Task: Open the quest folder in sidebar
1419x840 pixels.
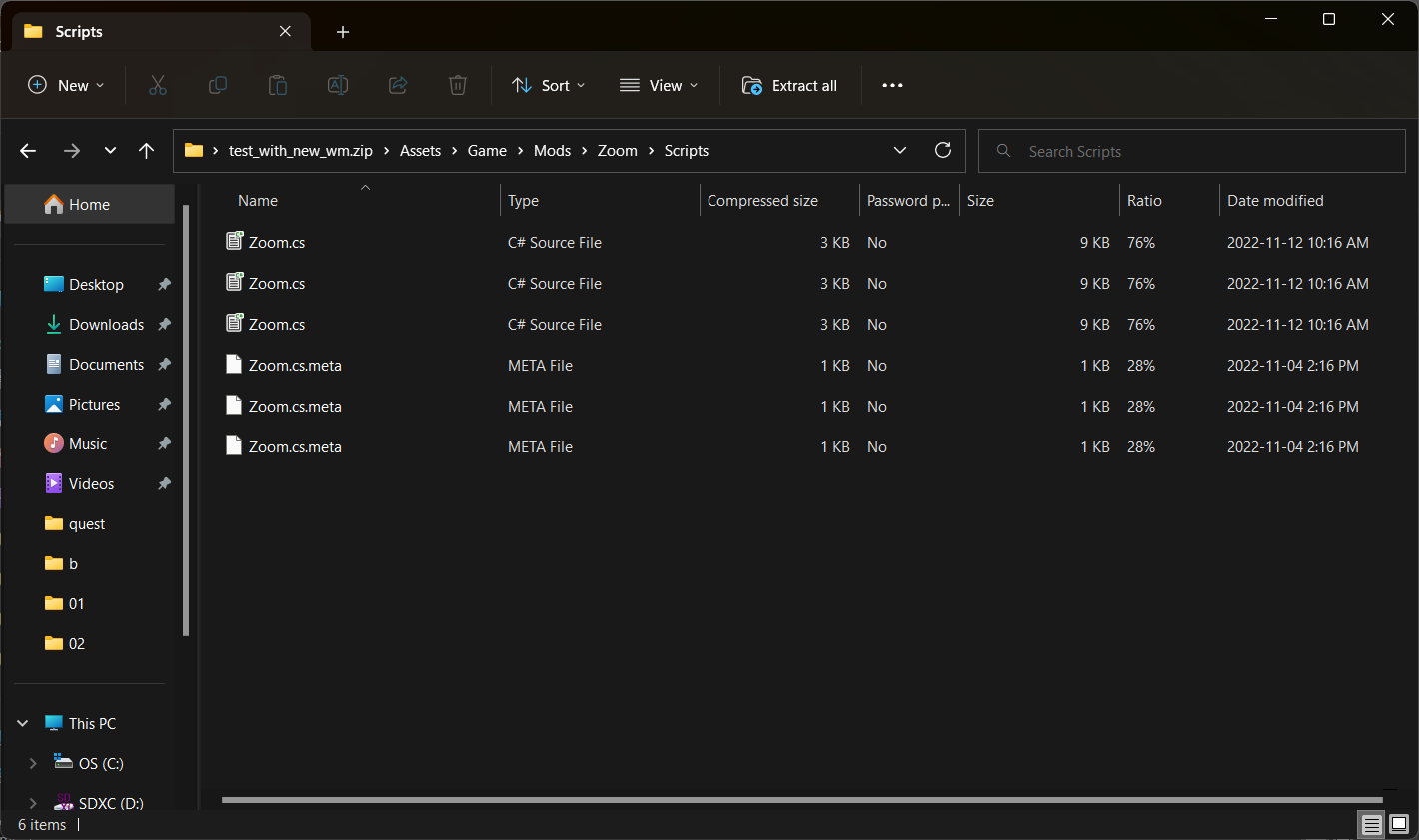Action: point(87,524)
